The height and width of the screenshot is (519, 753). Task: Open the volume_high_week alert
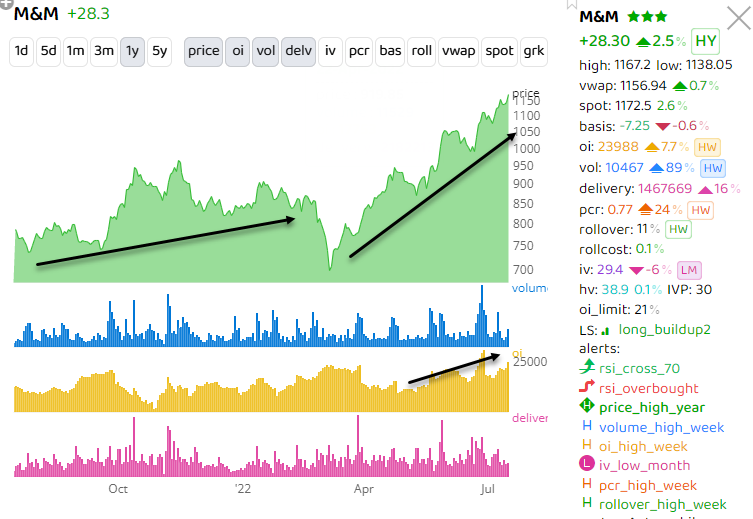point(661,427)
